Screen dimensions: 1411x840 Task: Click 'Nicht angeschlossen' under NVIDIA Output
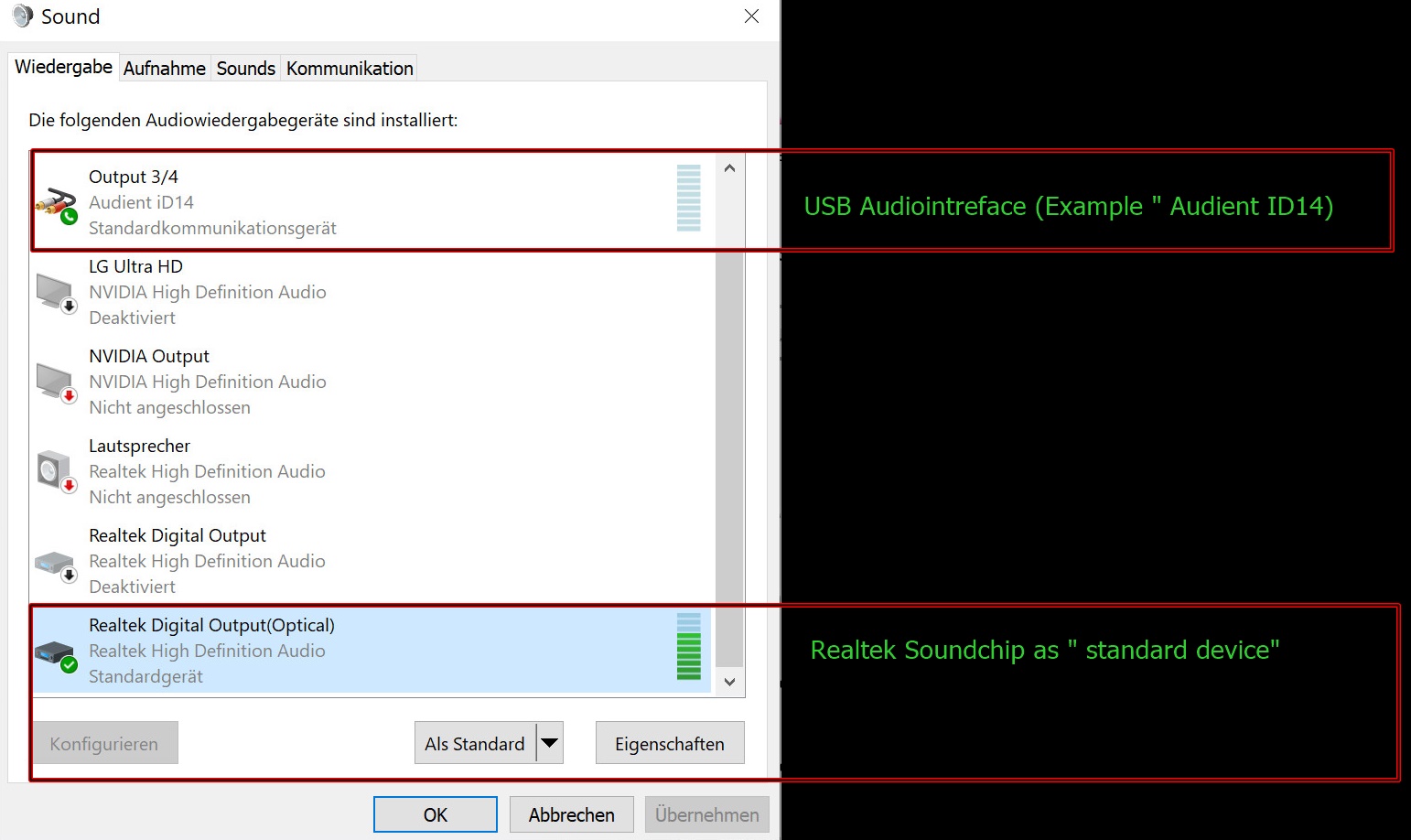point(169,407)
